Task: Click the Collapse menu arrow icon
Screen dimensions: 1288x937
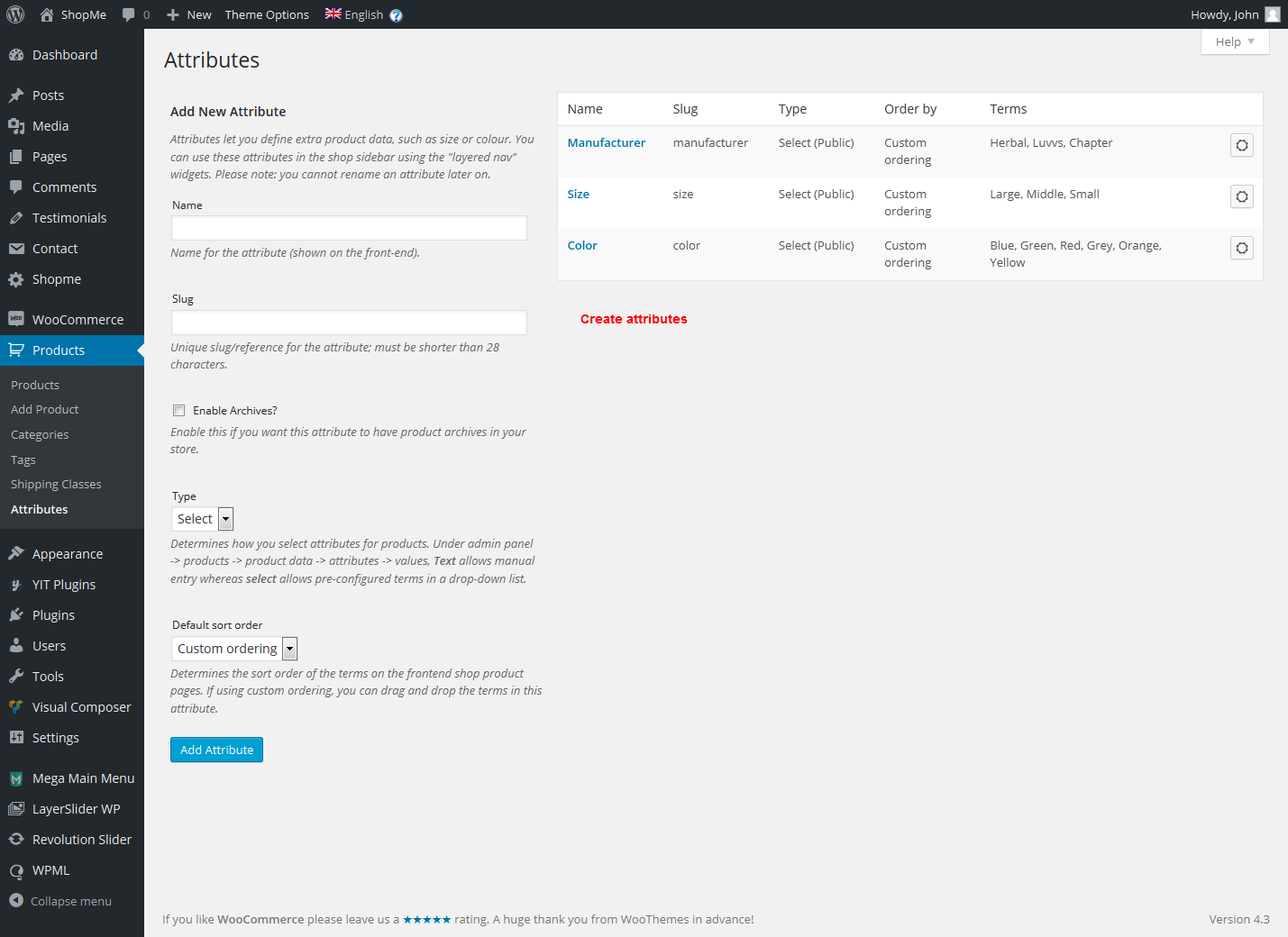Action: pyautogui.click(x=16, y=900)
